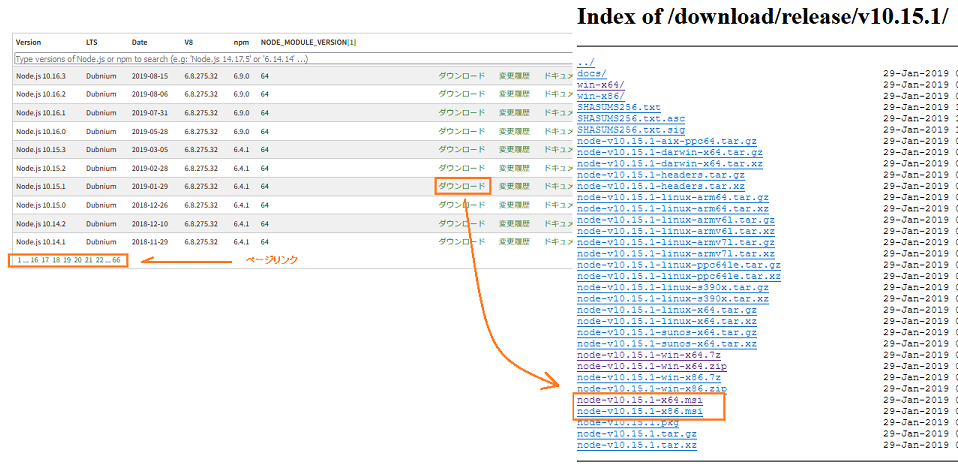Click ダウンロード for Node.js 10.15.1

point(462,186)
